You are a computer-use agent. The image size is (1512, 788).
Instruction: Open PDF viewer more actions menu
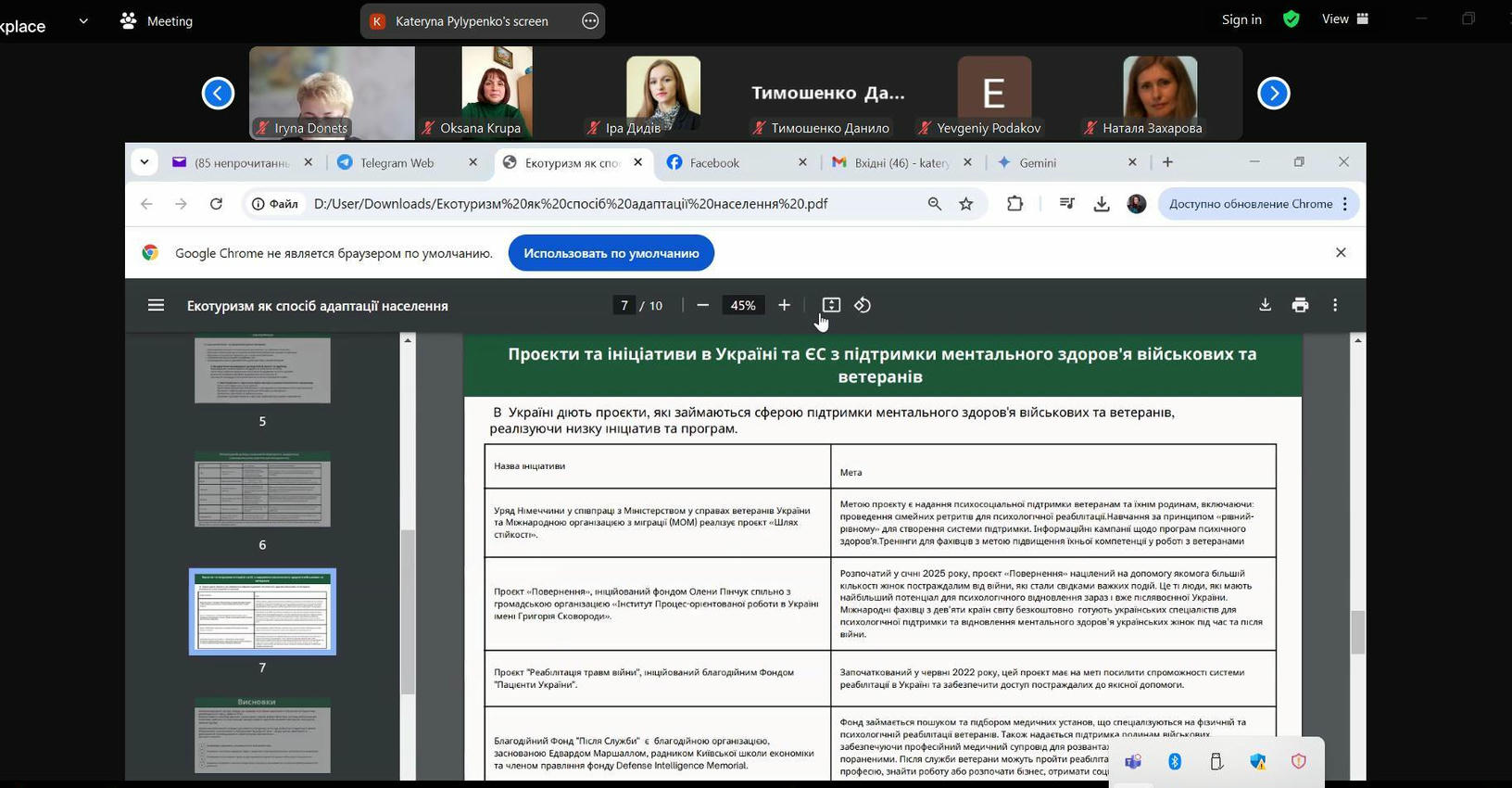tap(1335, 305)
